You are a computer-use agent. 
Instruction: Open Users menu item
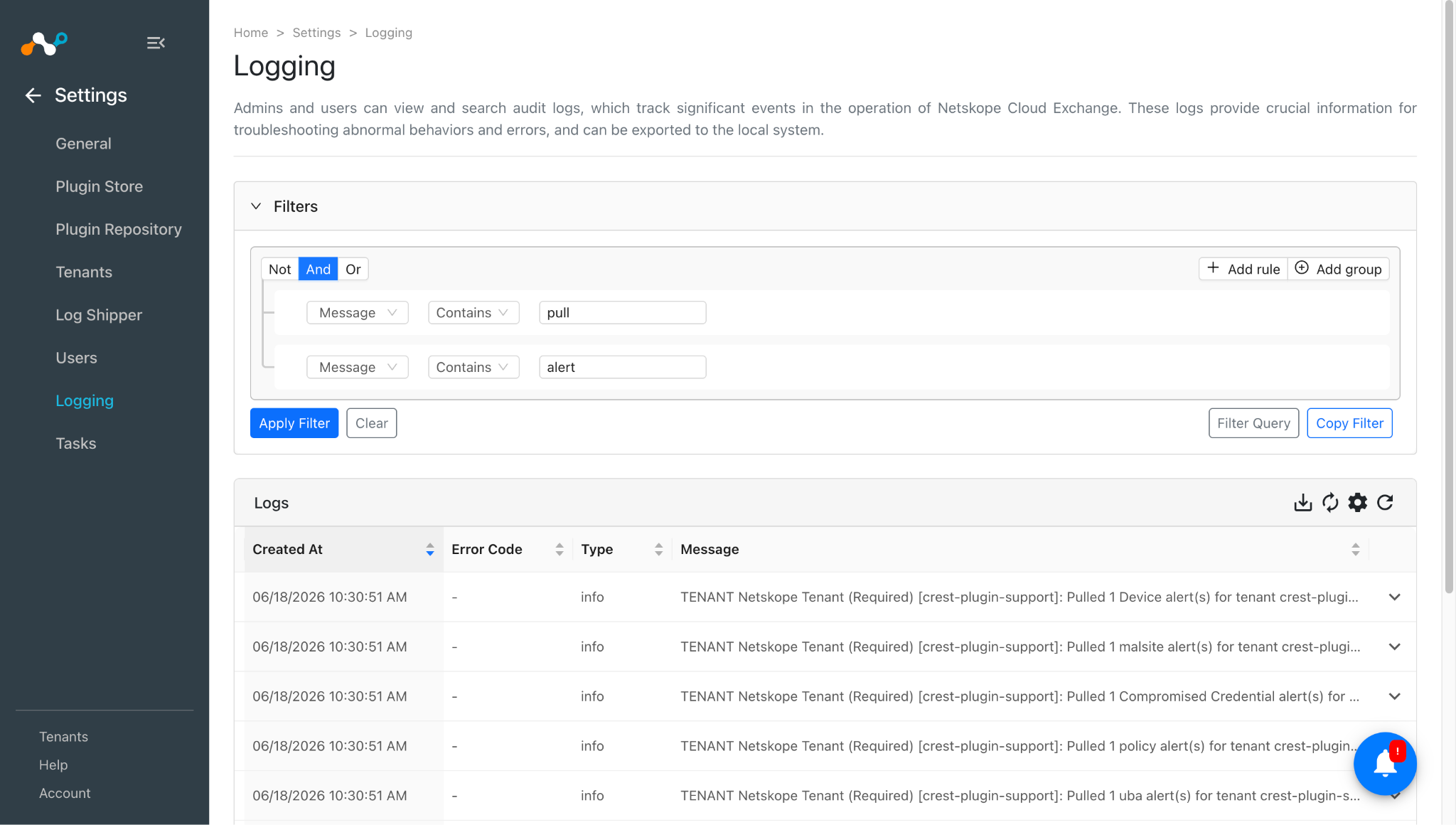point(77,358)
